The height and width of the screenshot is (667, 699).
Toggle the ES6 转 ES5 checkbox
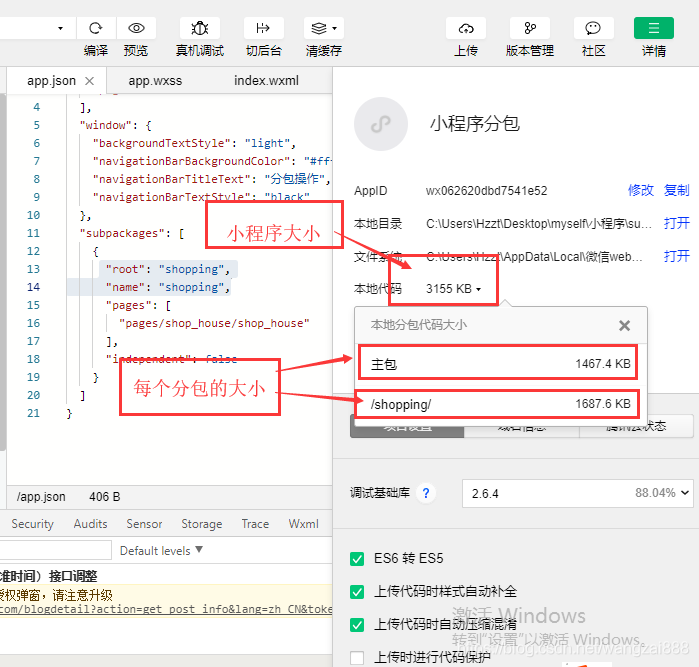[357, 559]
